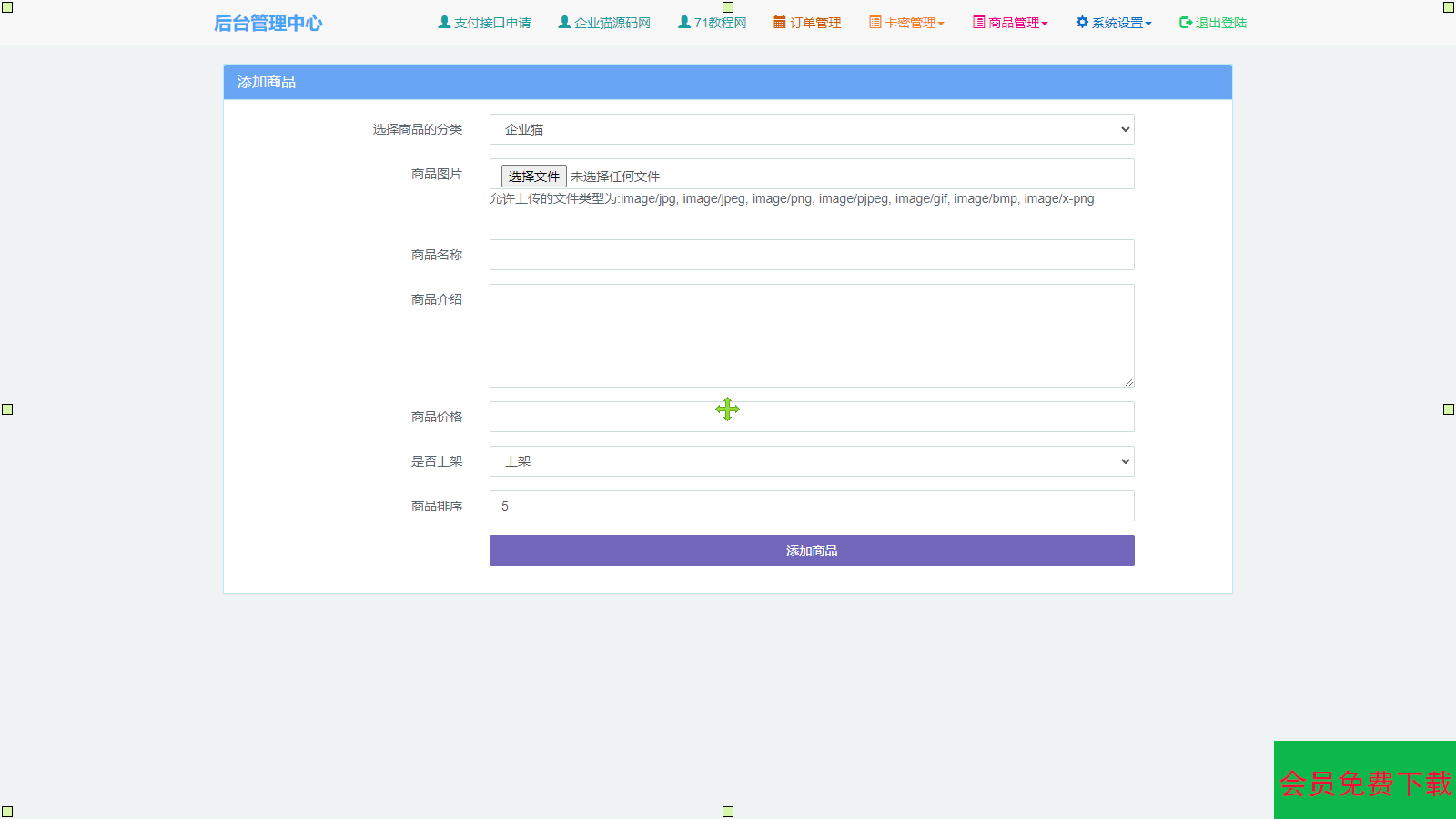Click the 商品介绍 textarea resize handle
This screenshot has height=819, width=1456.
tap(1128, 382)
